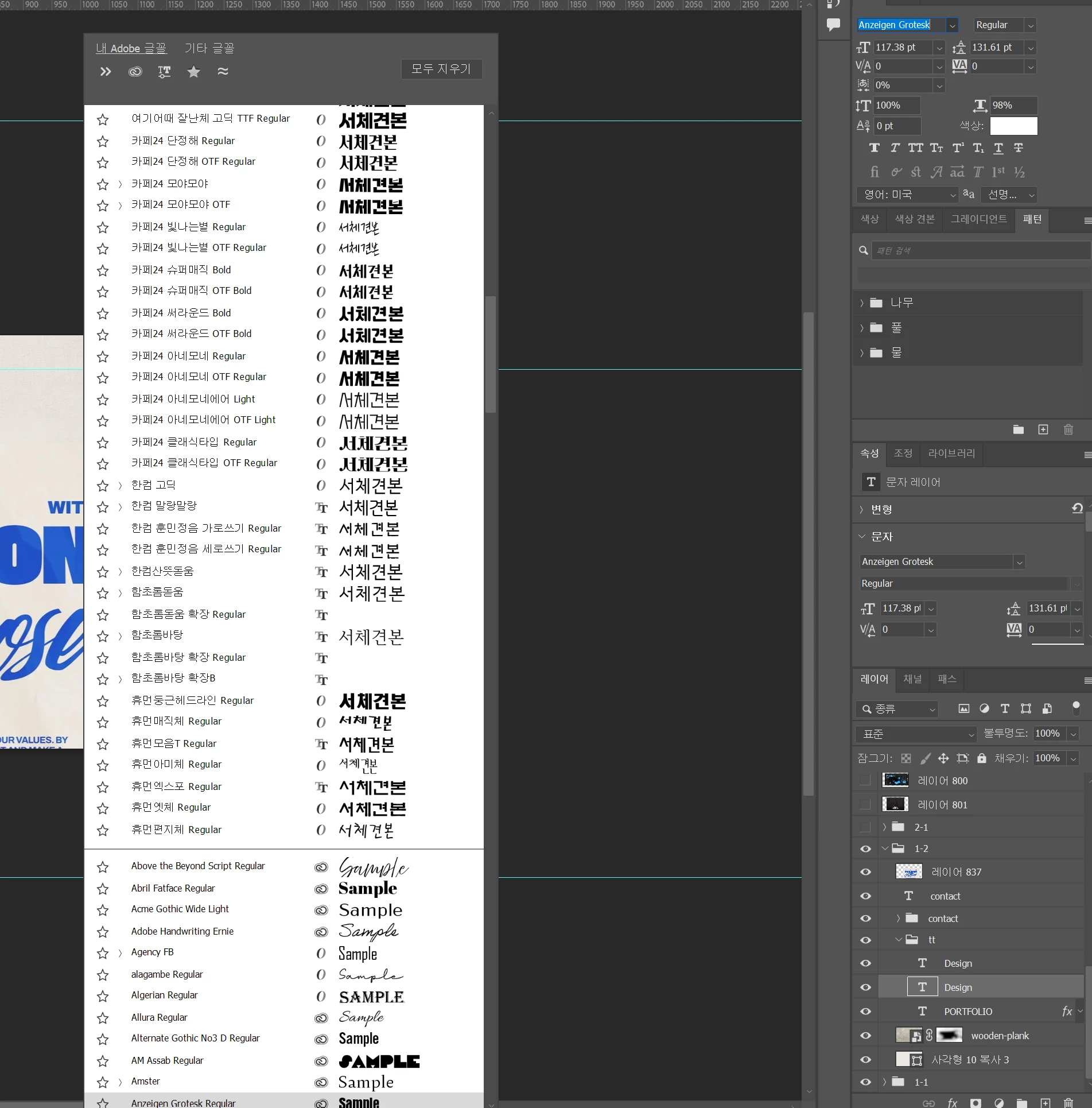Filter layers by pixel layer icon
The width and height of the screenshot is (1092, 1108).
(964, 708)
